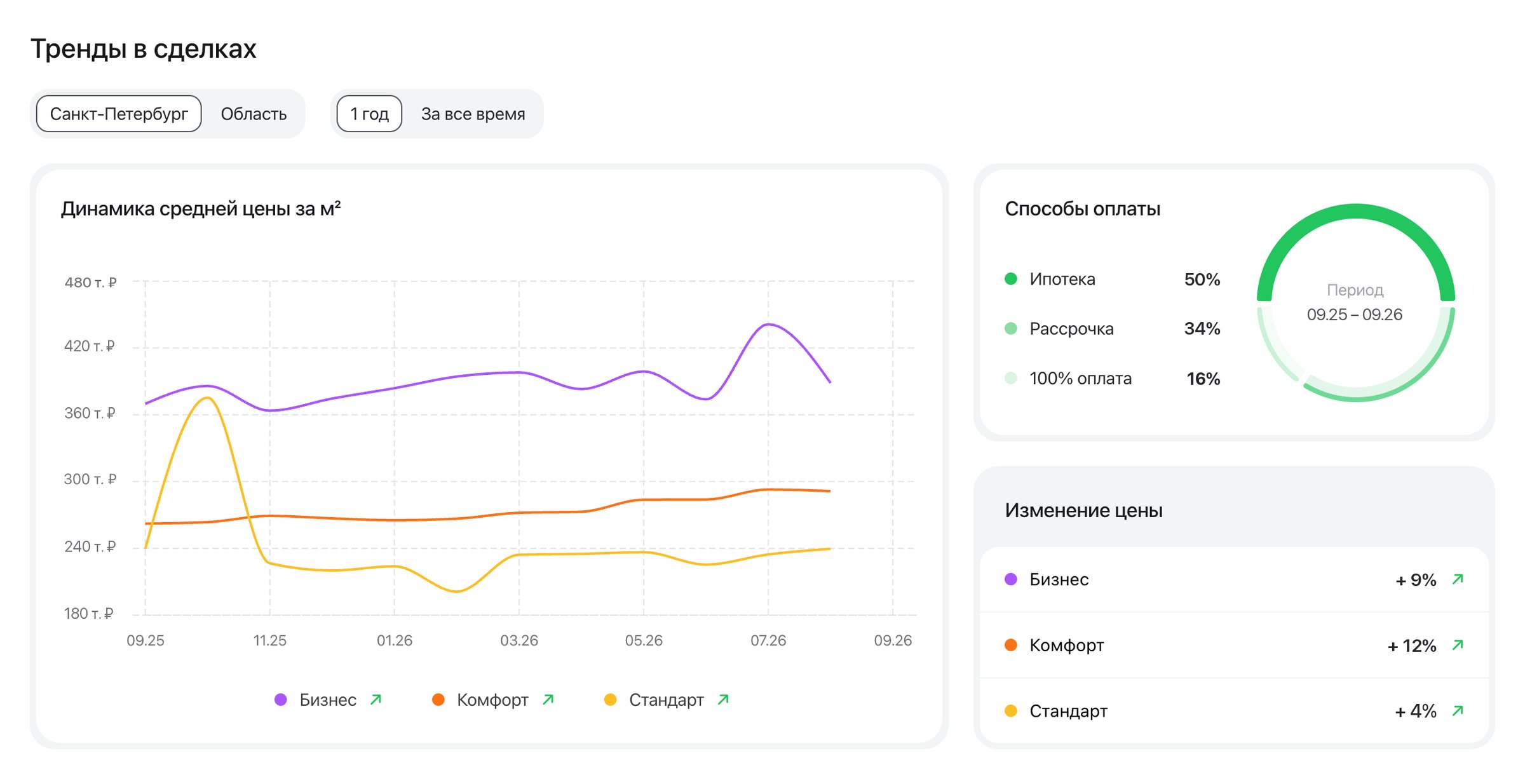Click the yellow Стандарт legend dot under chart

click(x=610, y=700)
